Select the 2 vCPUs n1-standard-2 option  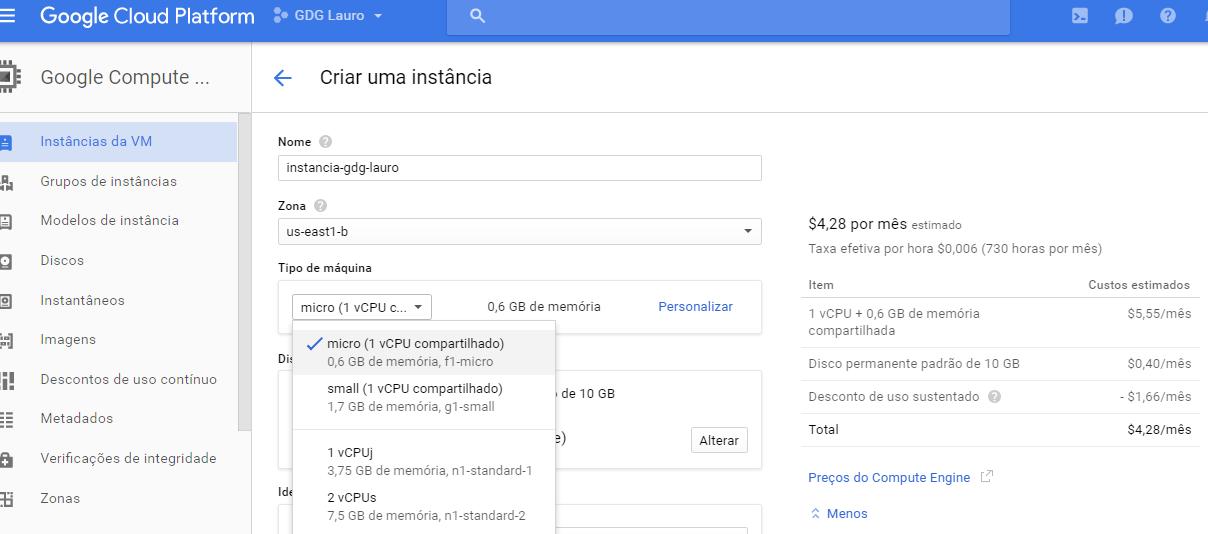click(x=424, y=506)
